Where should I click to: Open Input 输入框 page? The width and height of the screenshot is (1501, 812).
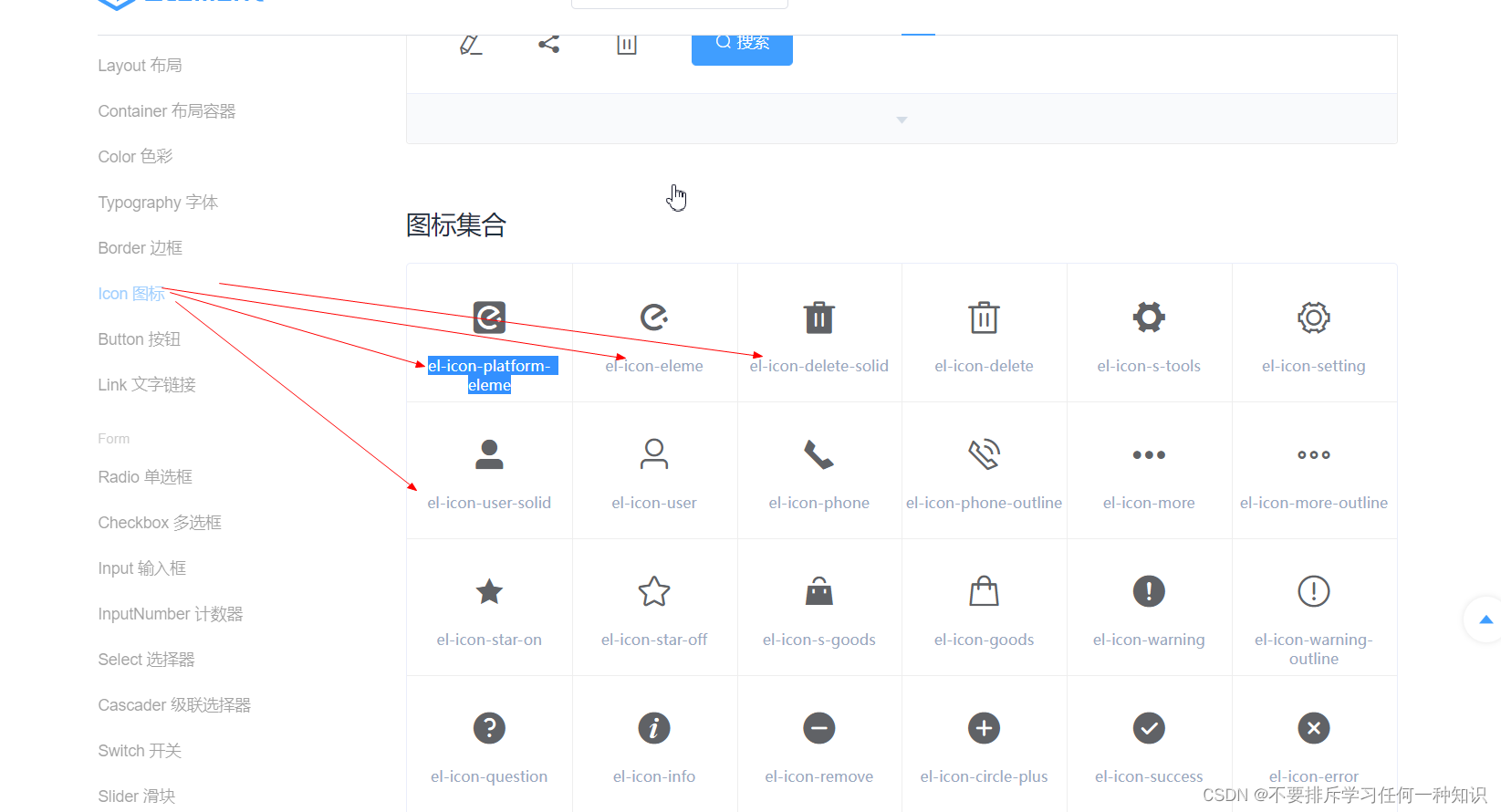142,568
